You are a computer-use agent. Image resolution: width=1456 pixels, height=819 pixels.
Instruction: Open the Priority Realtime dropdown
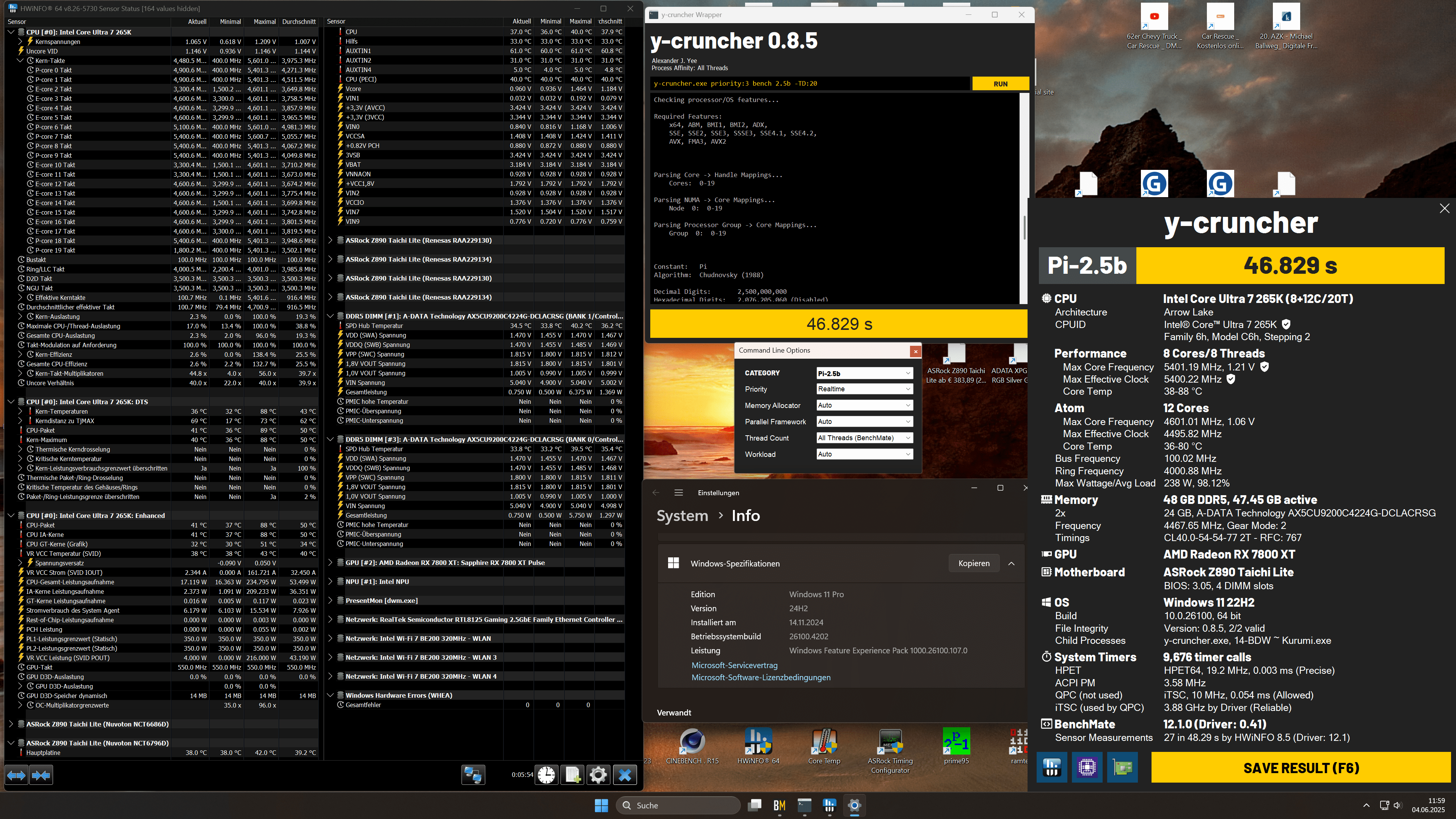864,389
